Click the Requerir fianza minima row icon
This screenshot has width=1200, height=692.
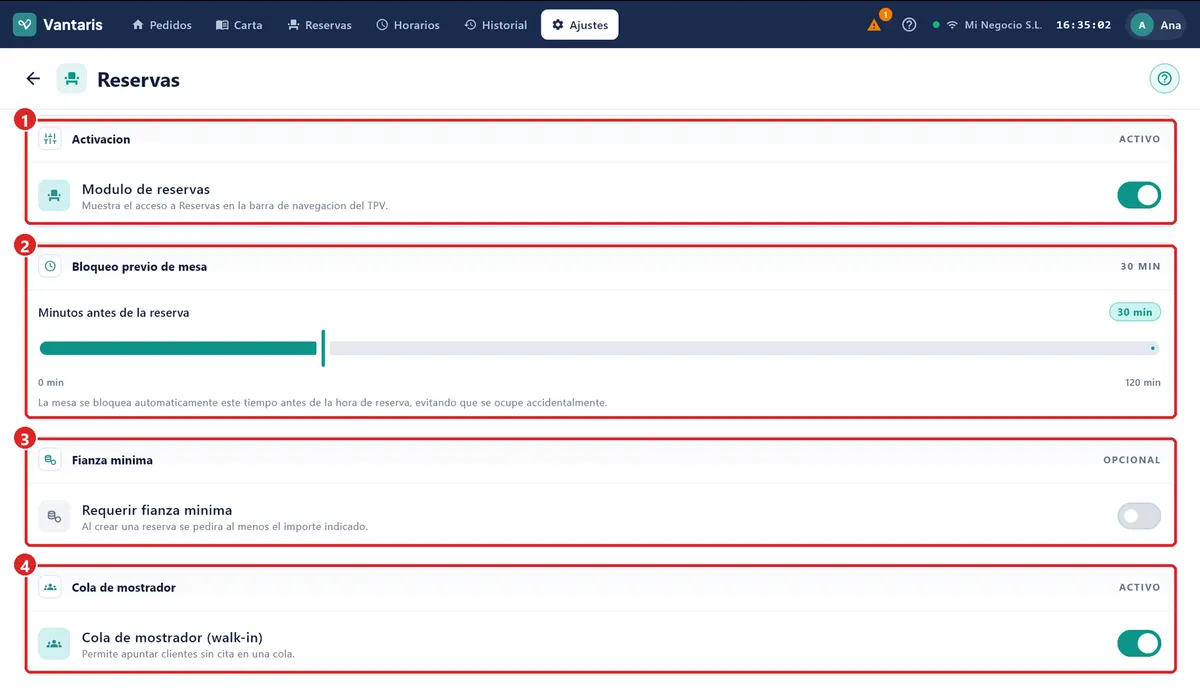54,516
